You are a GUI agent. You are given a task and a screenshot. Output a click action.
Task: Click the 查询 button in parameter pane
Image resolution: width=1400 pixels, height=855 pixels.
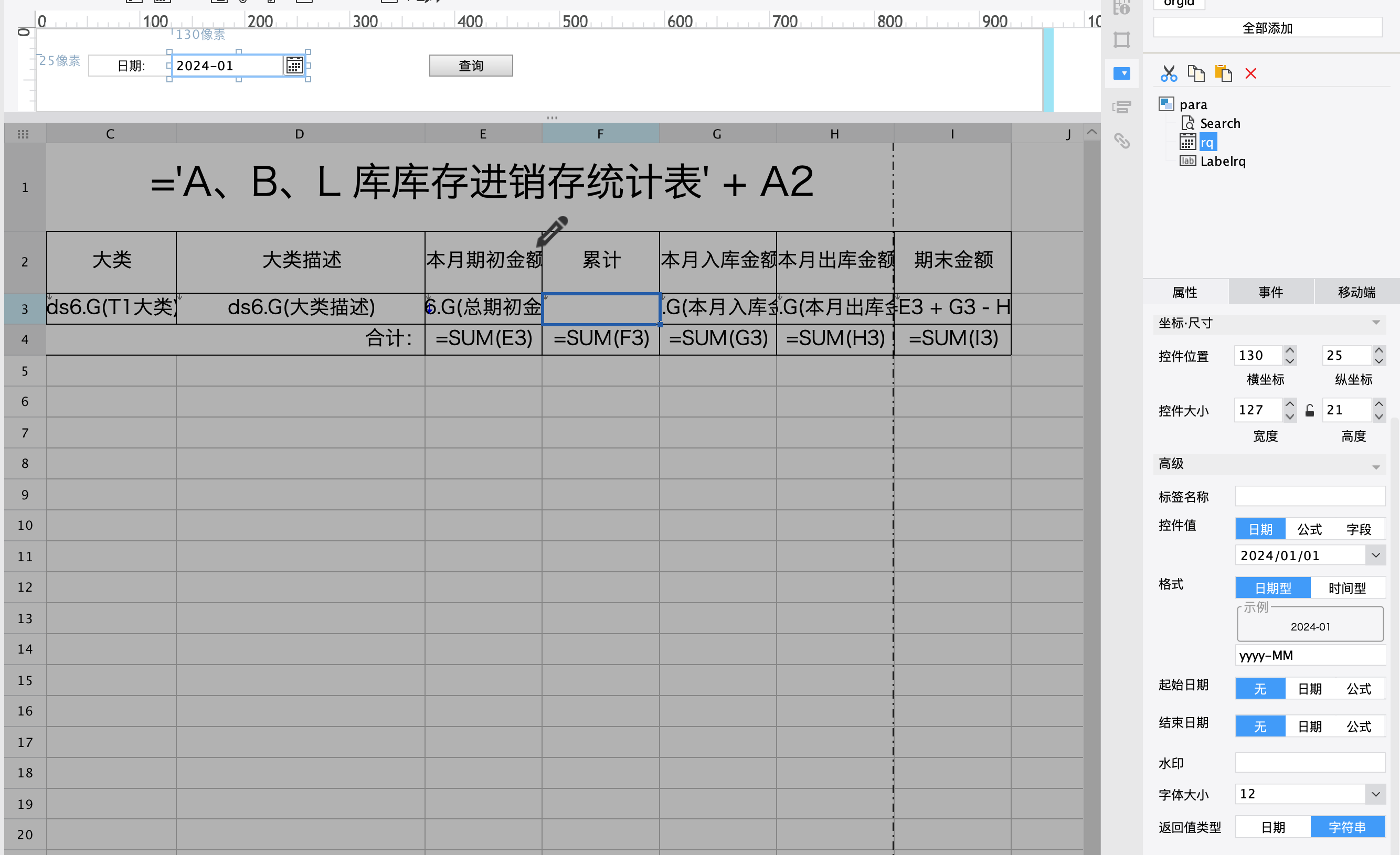471,66
